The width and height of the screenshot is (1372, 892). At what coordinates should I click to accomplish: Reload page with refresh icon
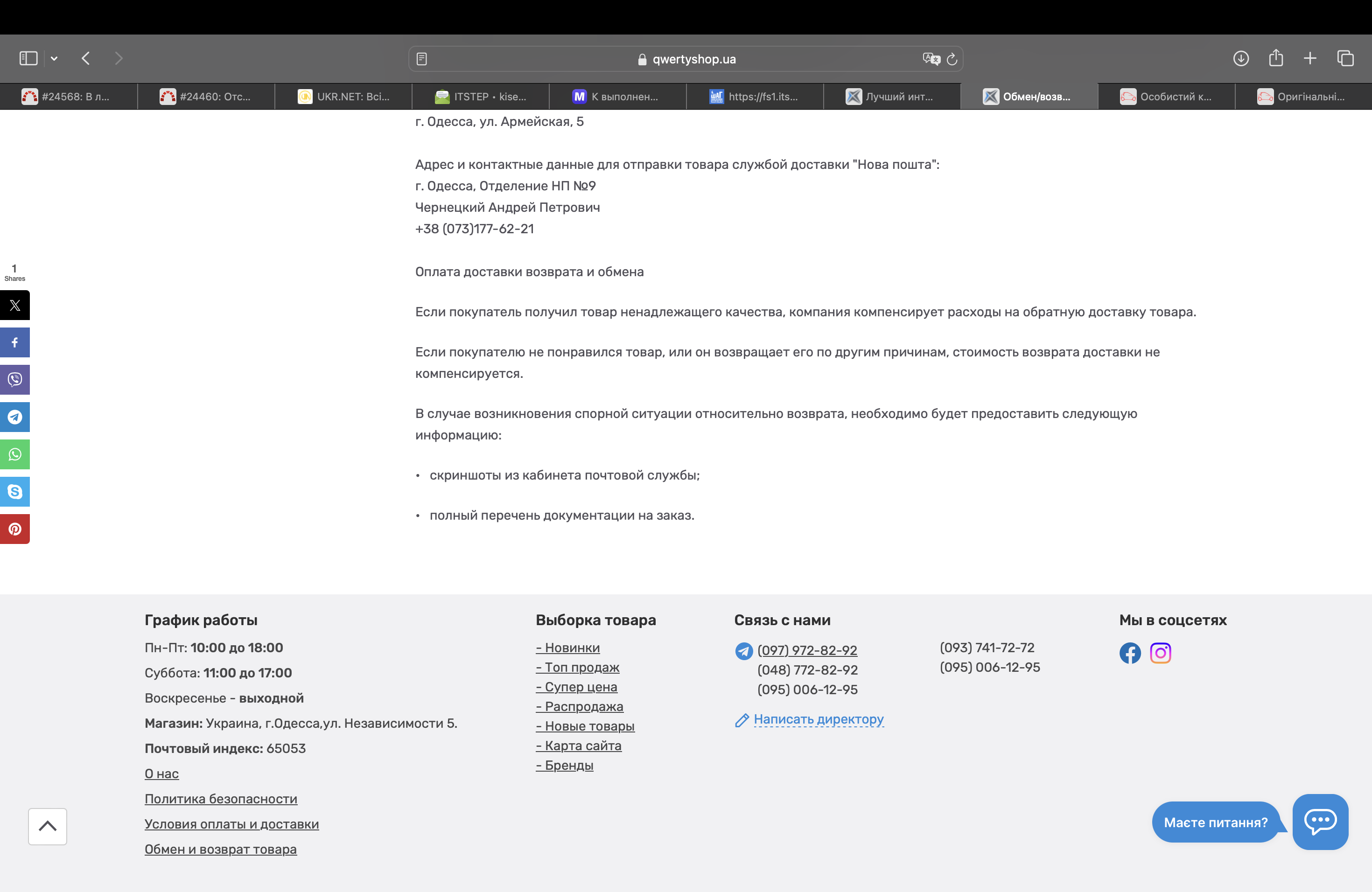pos(952,59)
